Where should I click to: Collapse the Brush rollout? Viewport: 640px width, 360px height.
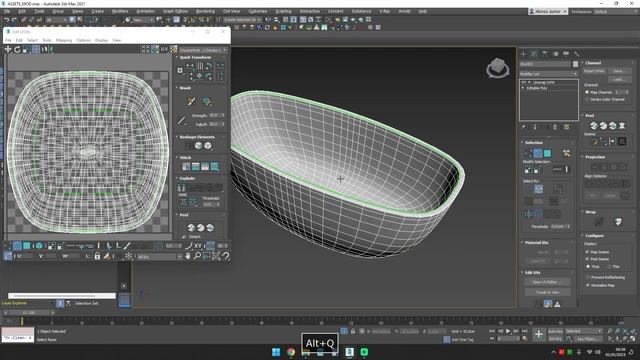point(185,88)
